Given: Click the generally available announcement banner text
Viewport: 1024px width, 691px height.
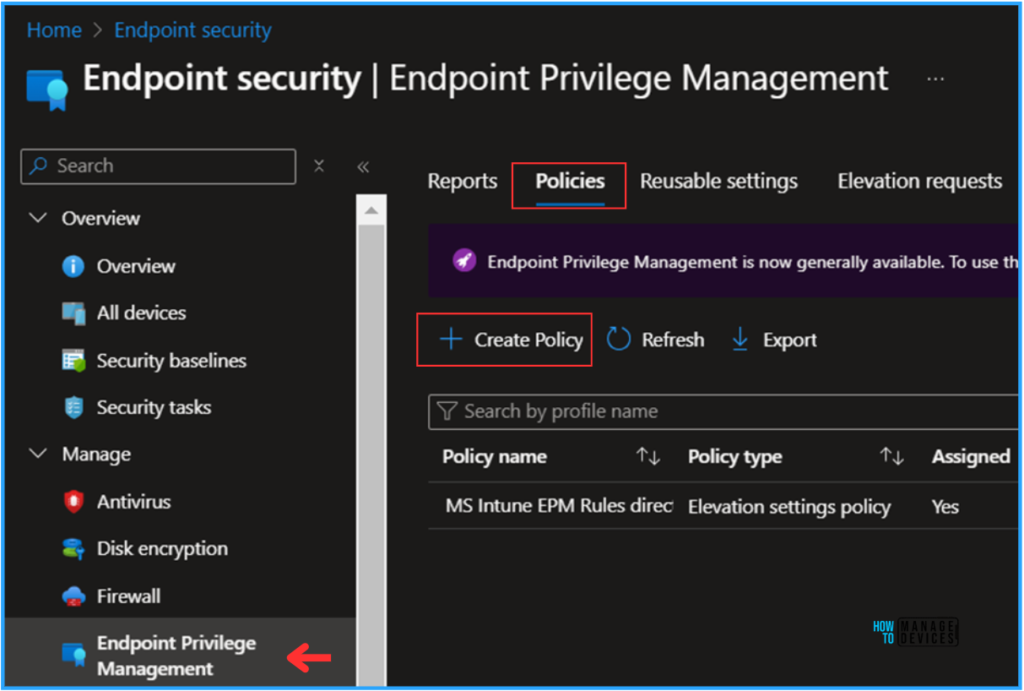Looking at the screenshot, I should [752, 262].
